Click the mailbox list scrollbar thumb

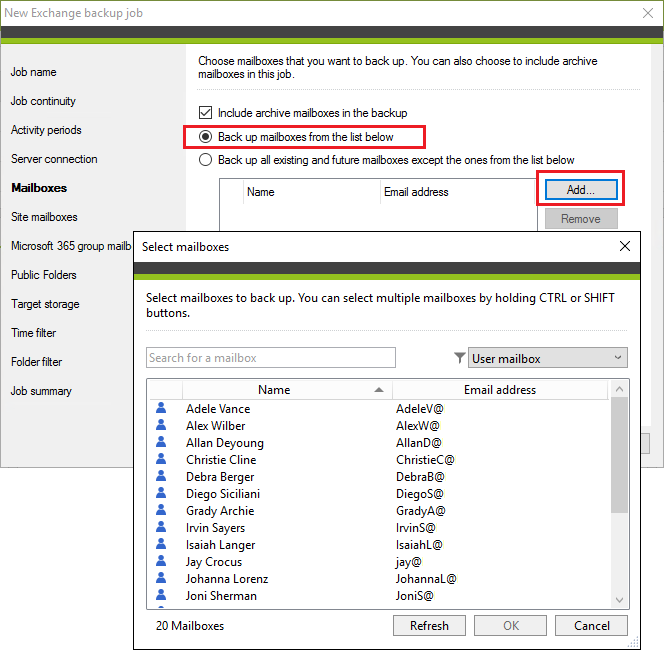[x=619, y=455]
